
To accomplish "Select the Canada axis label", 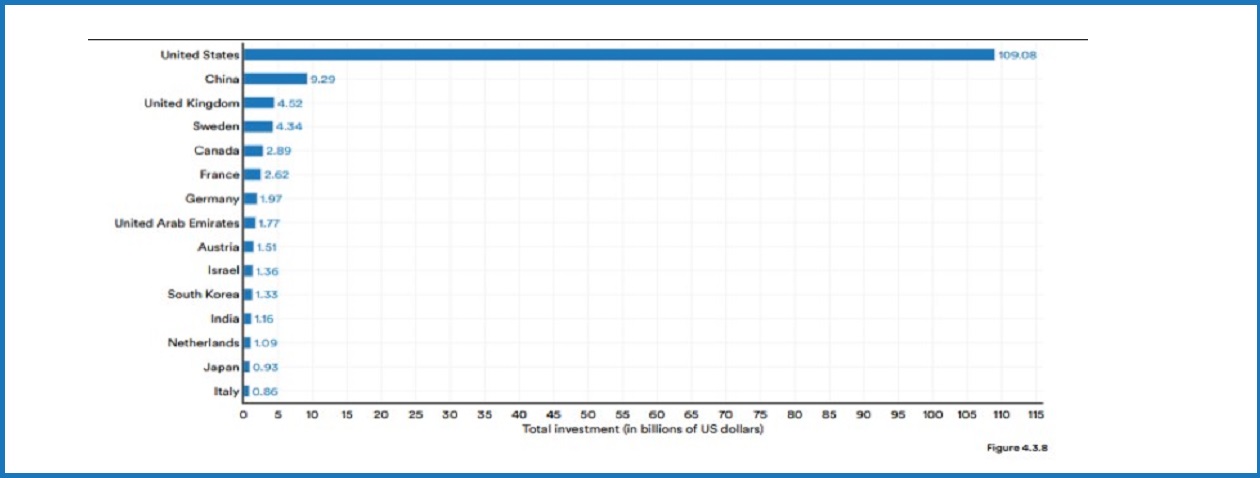I will pos(216,151).
